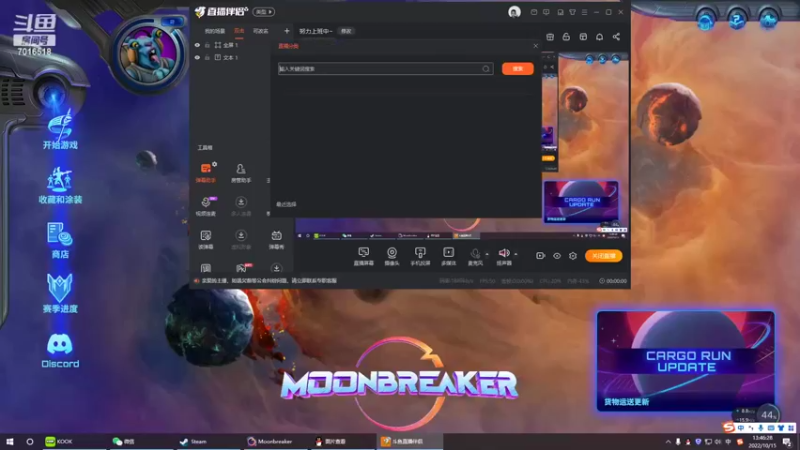
Task: Open the 视频连麦 tool
Action: (x=206, y=206)
